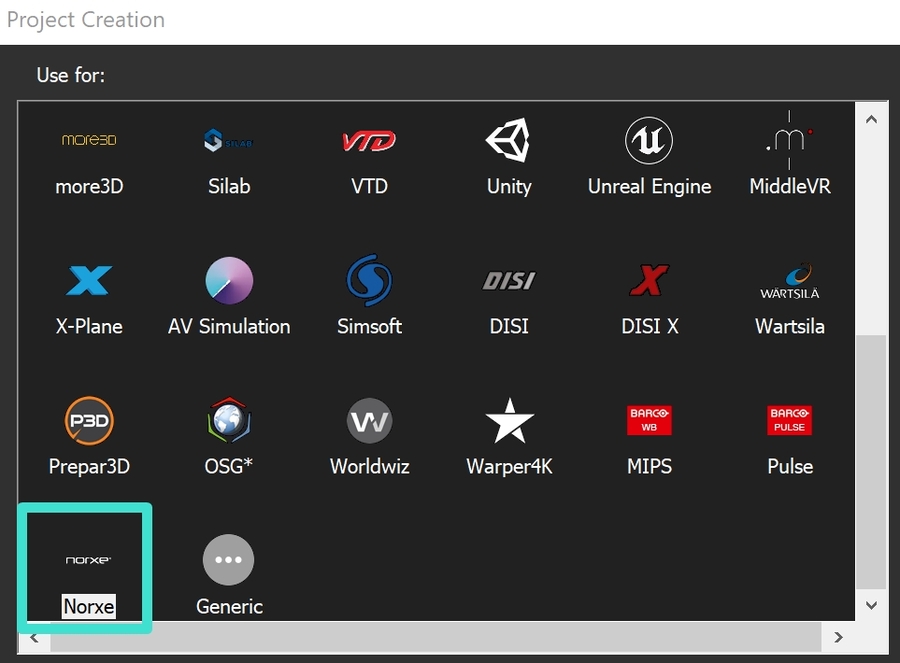Click the Barco MIPS icon
Screen dimensions: 900x663
coord(649,421)
